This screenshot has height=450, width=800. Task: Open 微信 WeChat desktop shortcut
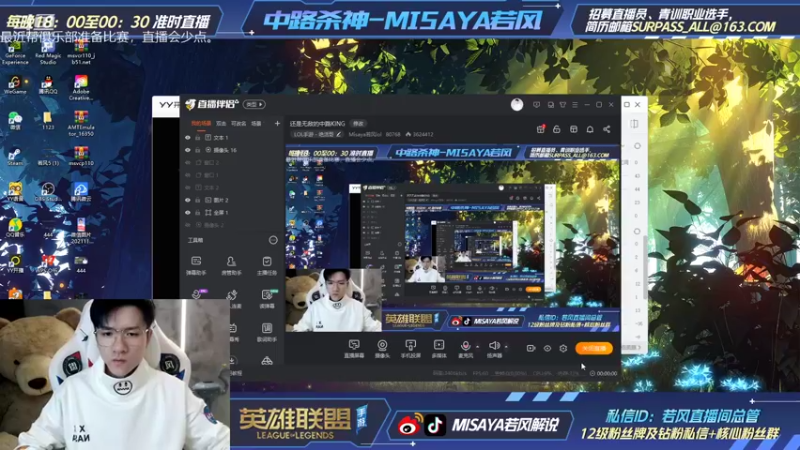15,121
